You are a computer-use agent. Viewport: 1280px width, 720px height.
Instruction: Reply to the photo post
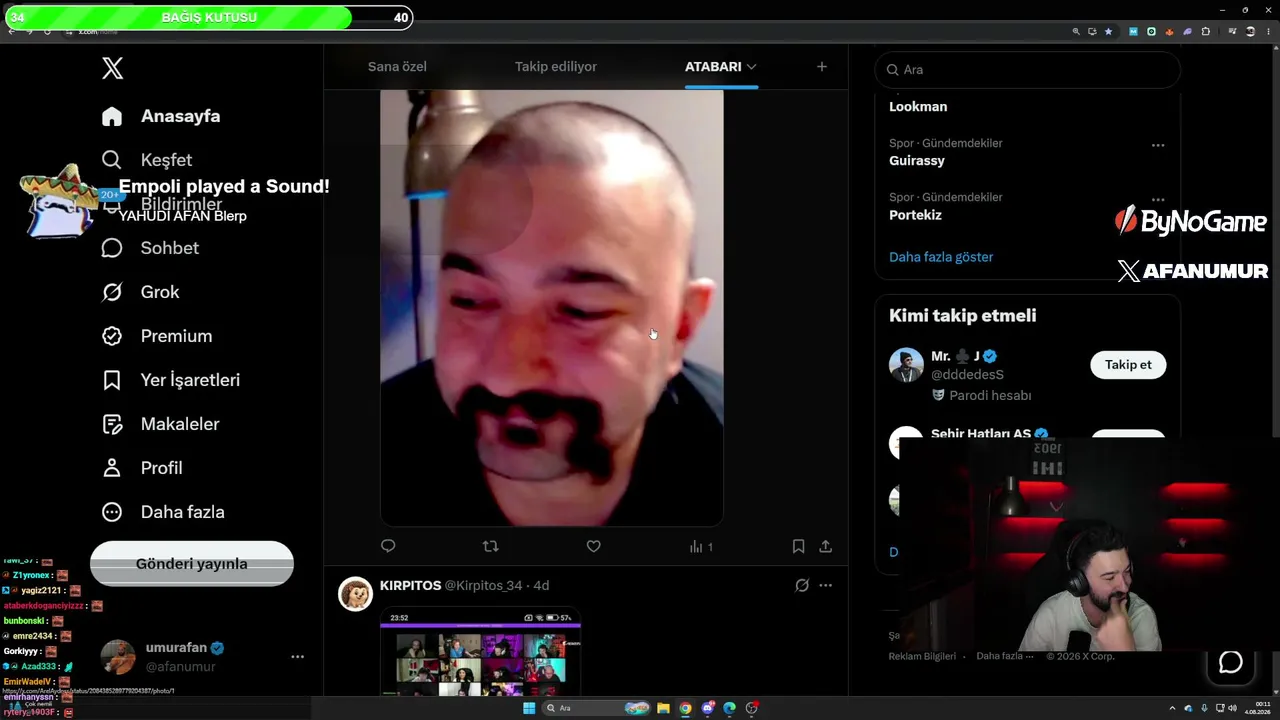(389, 546)
